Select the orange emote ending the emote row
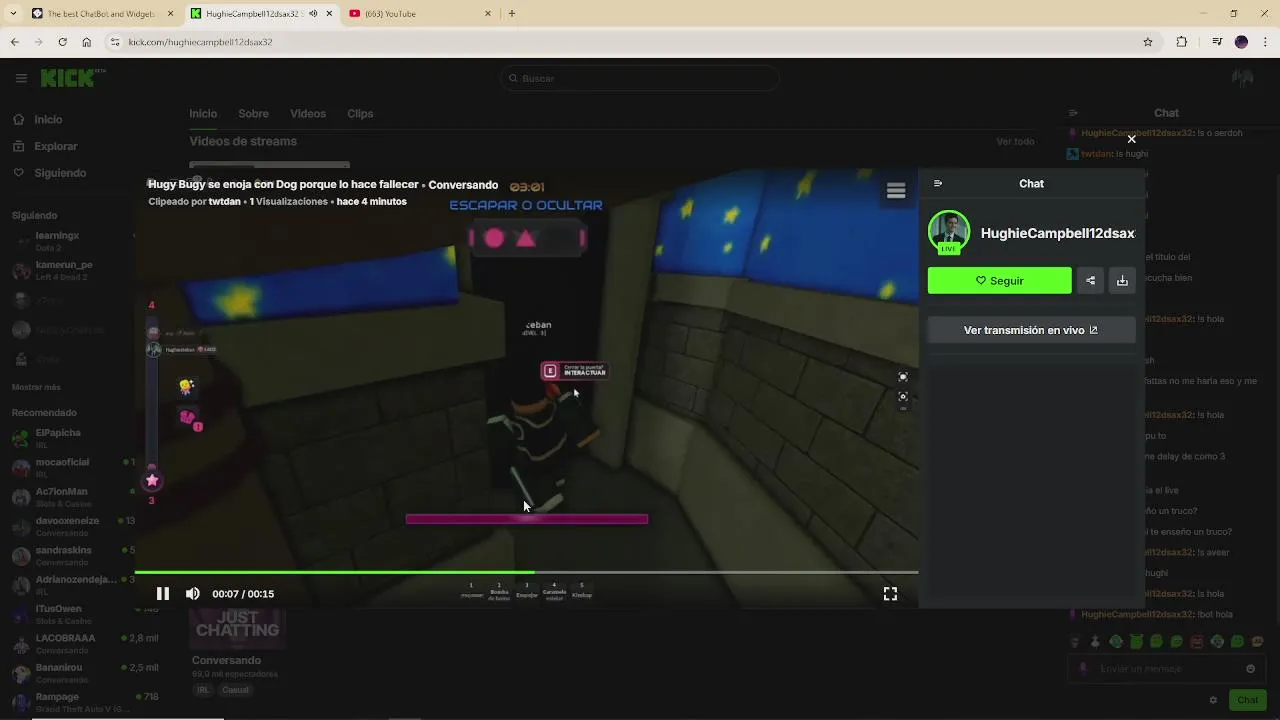 pos(1258,642)
